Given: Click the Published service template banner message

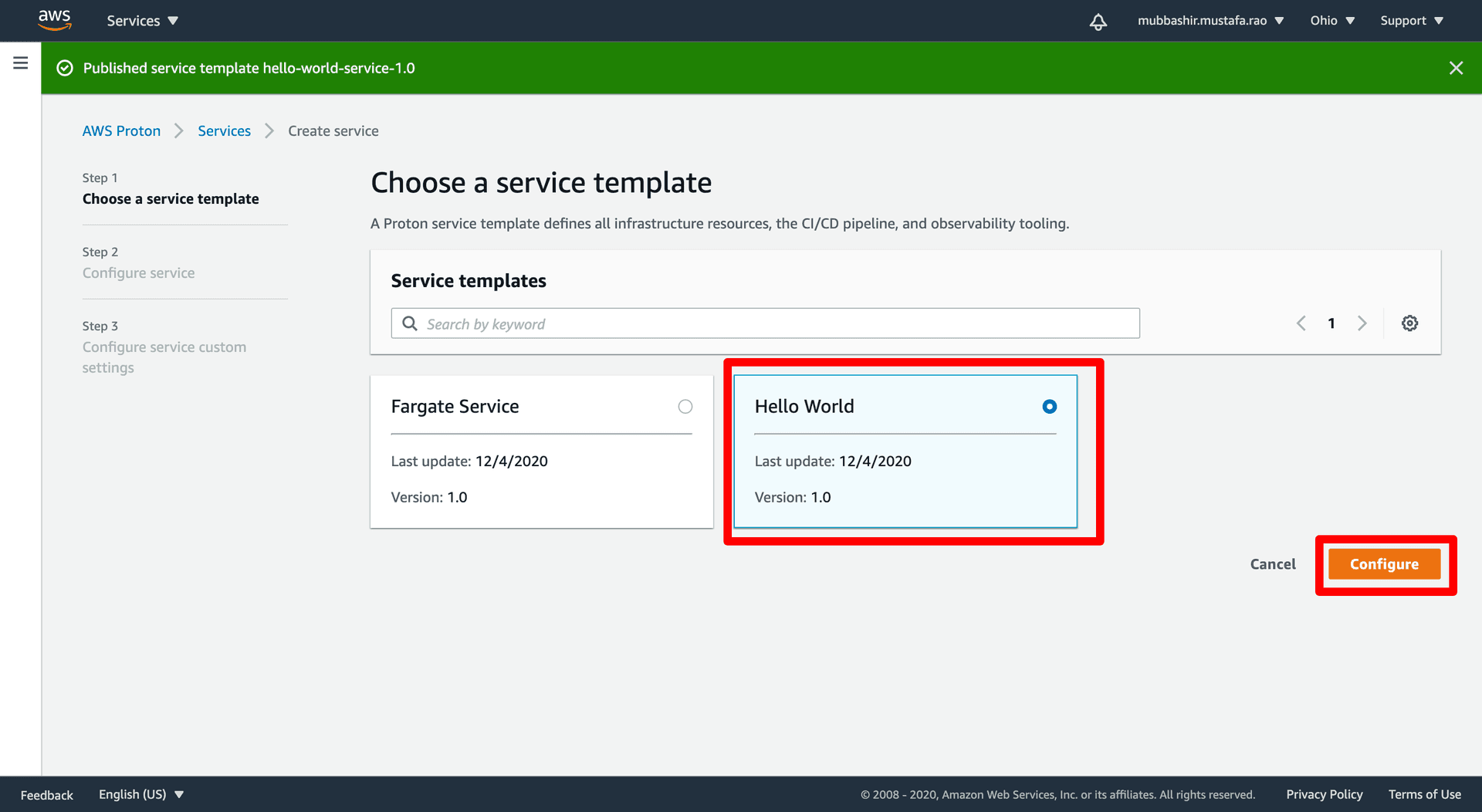Looking at the screenshot, I should pos(249,68).
